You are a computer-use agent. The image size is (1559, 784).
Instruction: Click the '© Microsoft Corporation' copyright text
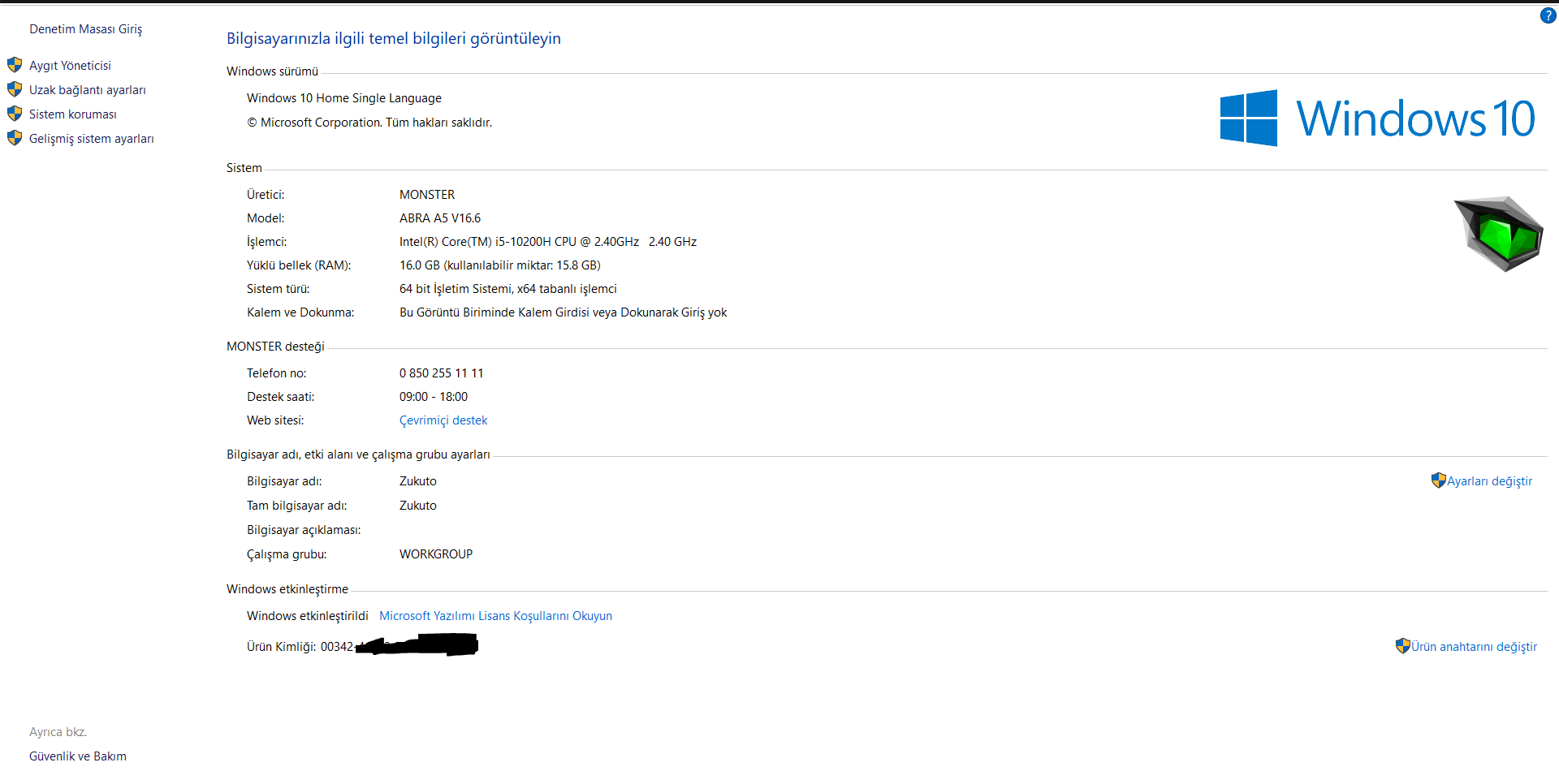point(314,123)
